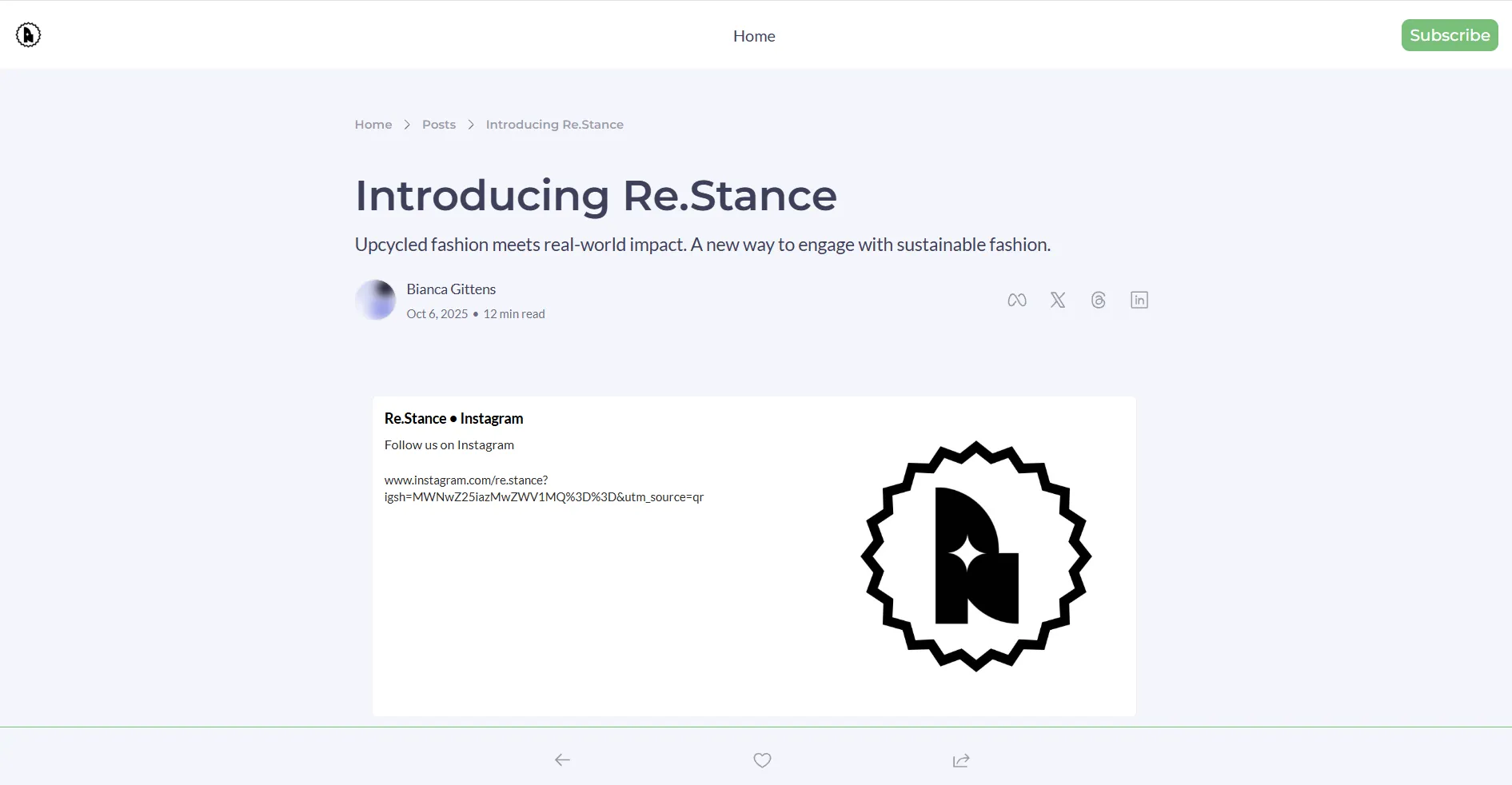Go back using the bottom arrow icon
The width and height of the screenshot is (1512, 785).
coord(563,760)
